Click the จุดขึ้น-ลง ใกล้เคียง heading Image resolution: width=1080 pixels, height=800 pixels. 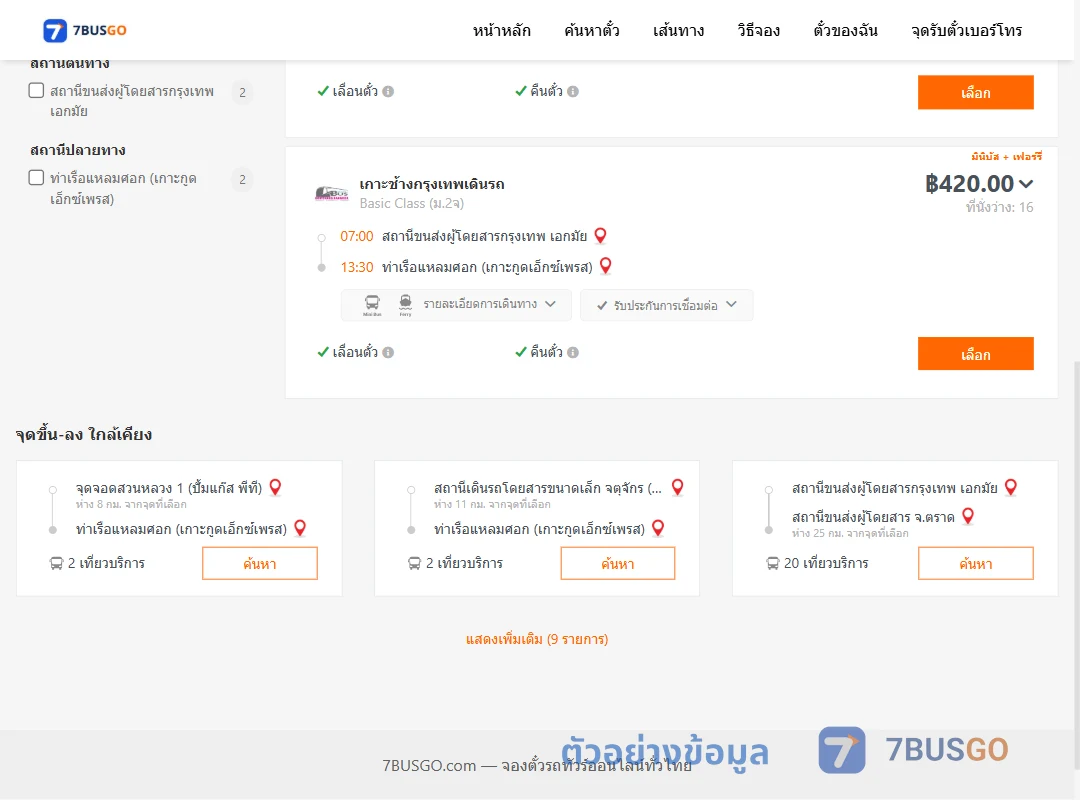(84, 434)
